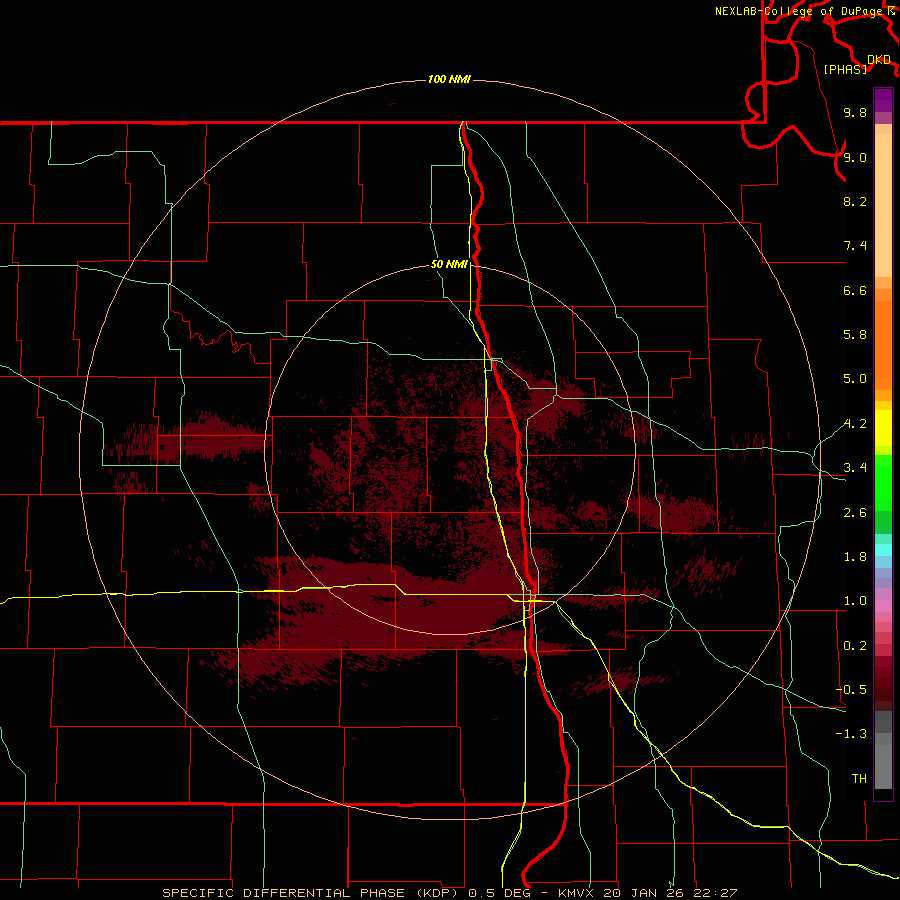The image size is (900, 900).
Task: Click the 9.0 value on the scale
Action: pyautogui.click(x=855, y=157)
